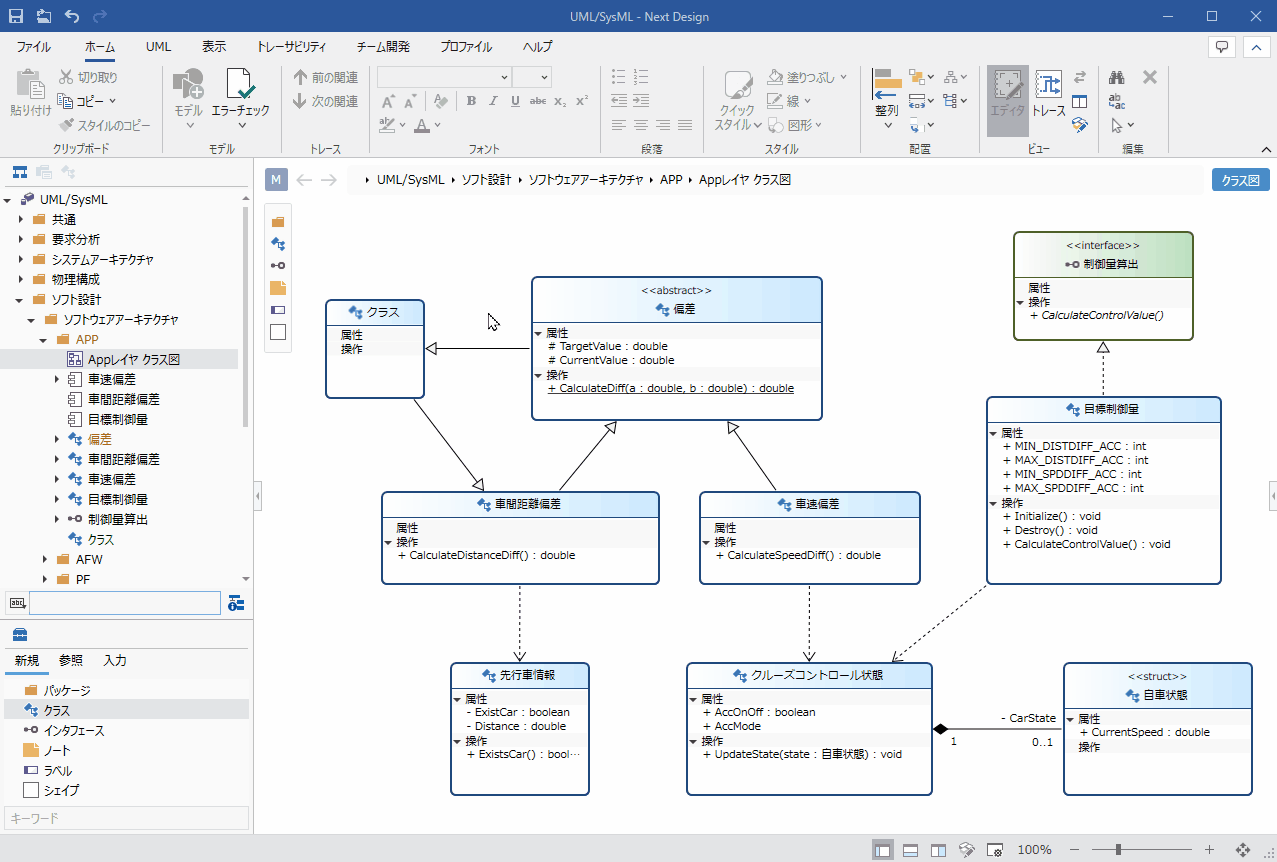
Task: Click the Model (モデル) add icon
Action: click(x=188, y=84)
